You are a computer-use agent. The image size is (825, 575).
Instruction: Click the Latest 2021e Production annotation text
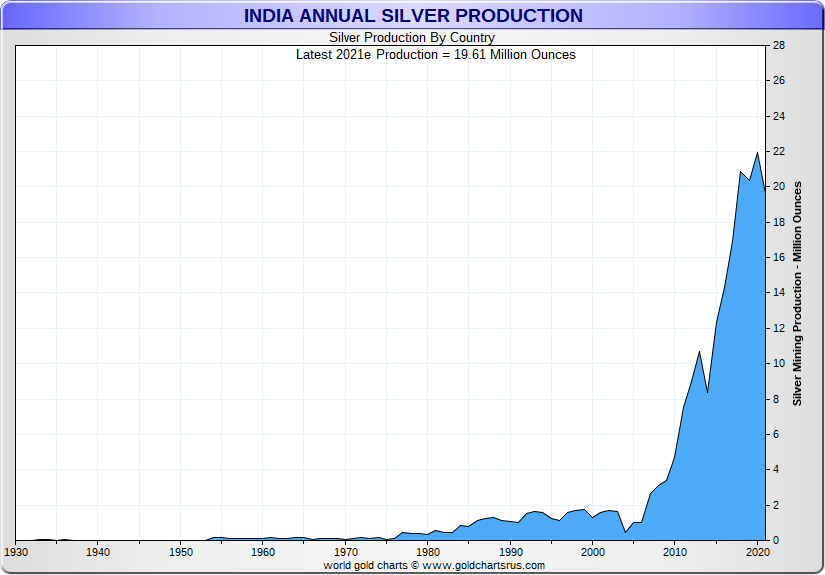[x=436, y=55]
